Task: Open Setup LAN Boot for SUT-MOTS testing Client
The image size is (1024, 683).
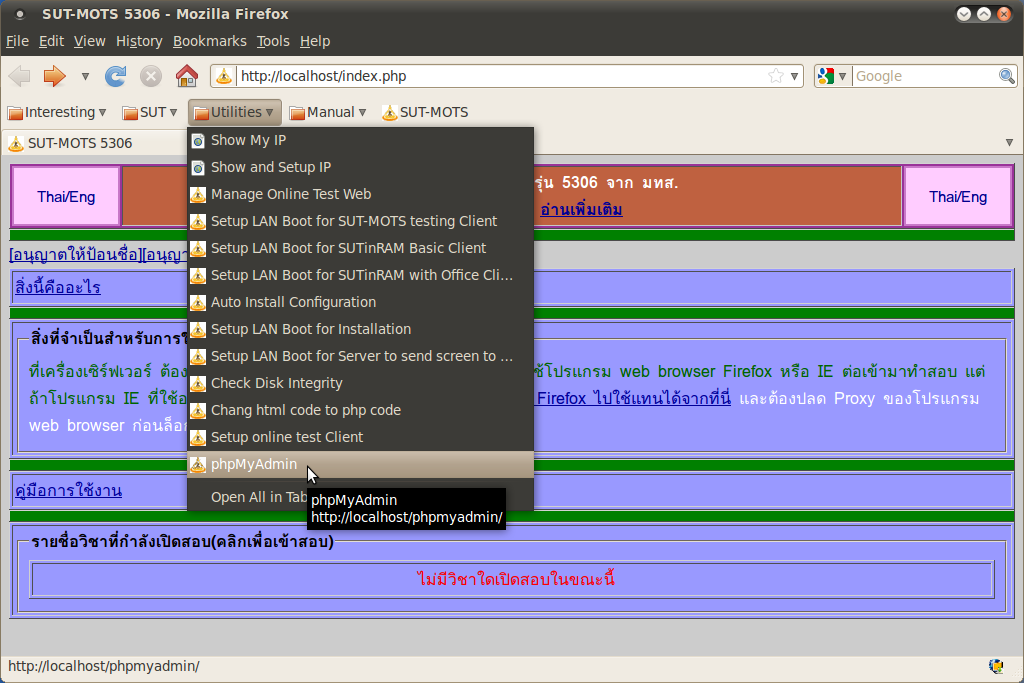Action: tap(360, 221)
